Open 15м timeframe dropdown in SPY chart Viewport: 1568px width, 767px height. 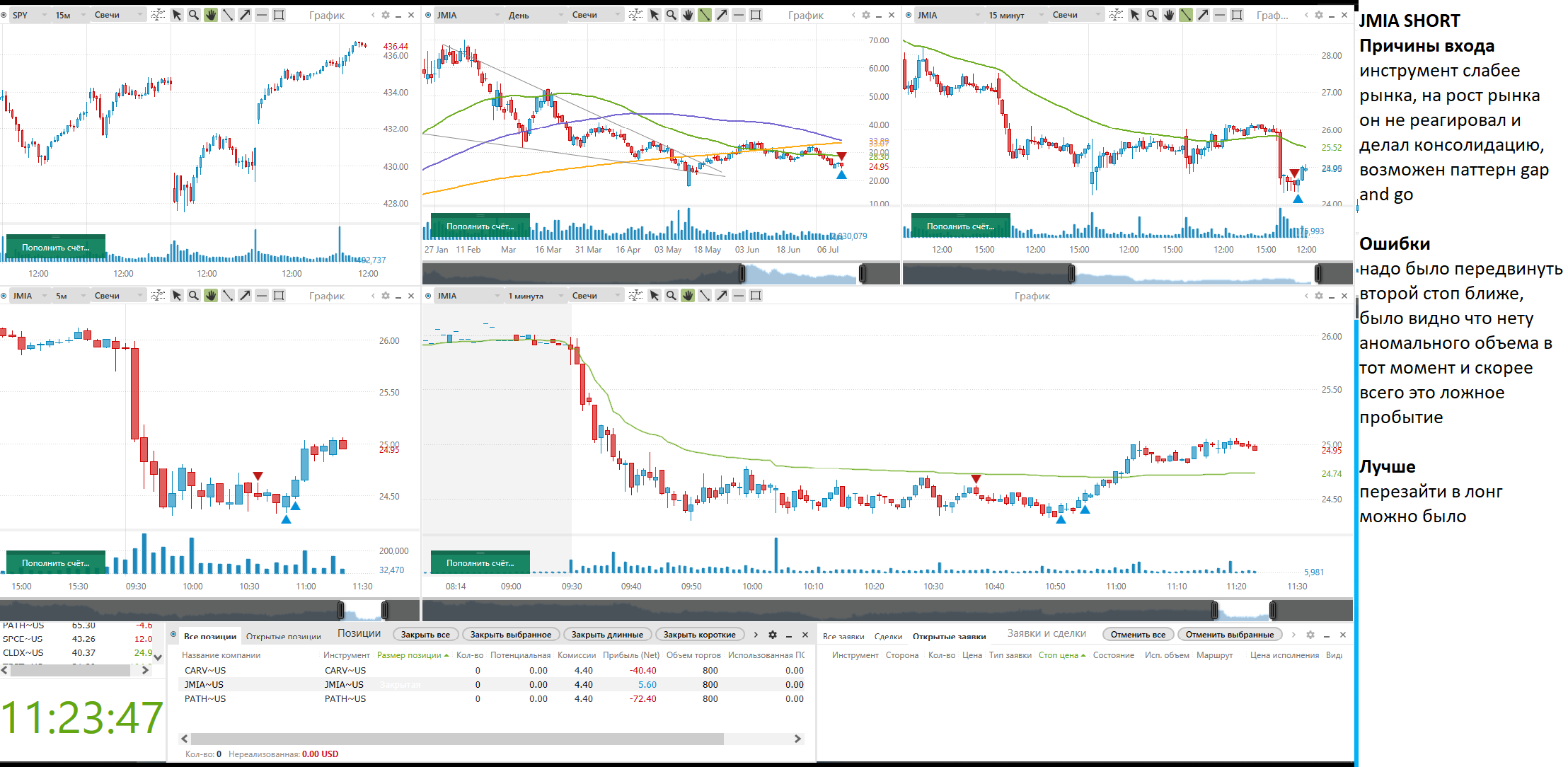tap(70, 15)
